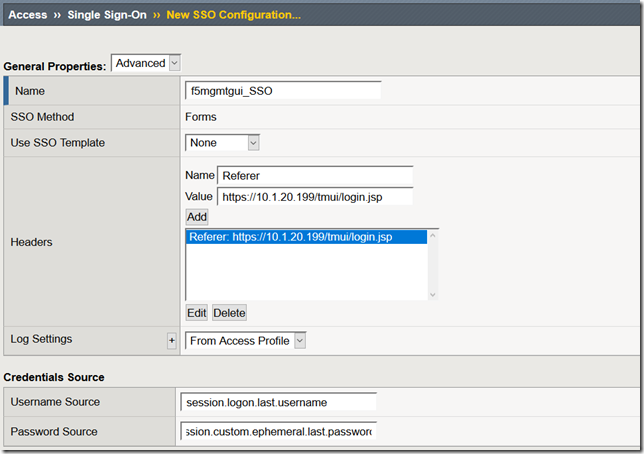Focus the Password Source field

tap(279, 432)
